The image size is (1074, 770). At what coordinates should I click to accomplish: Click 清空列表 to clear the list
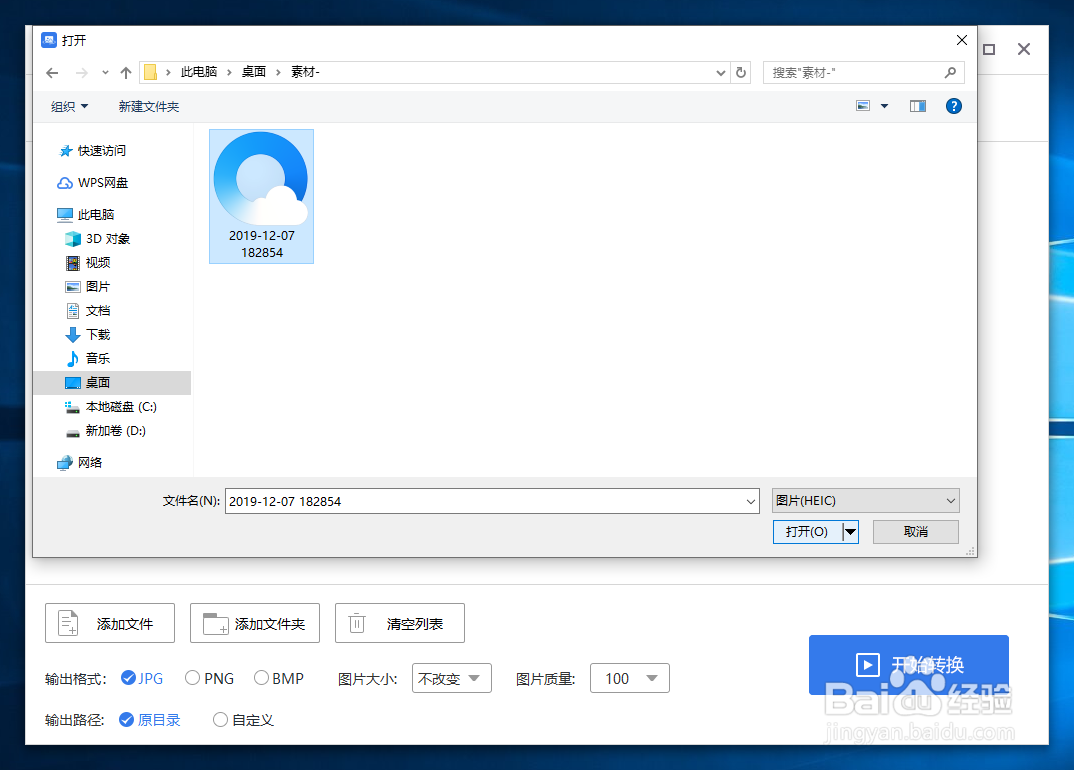click(x=399, y=622)
